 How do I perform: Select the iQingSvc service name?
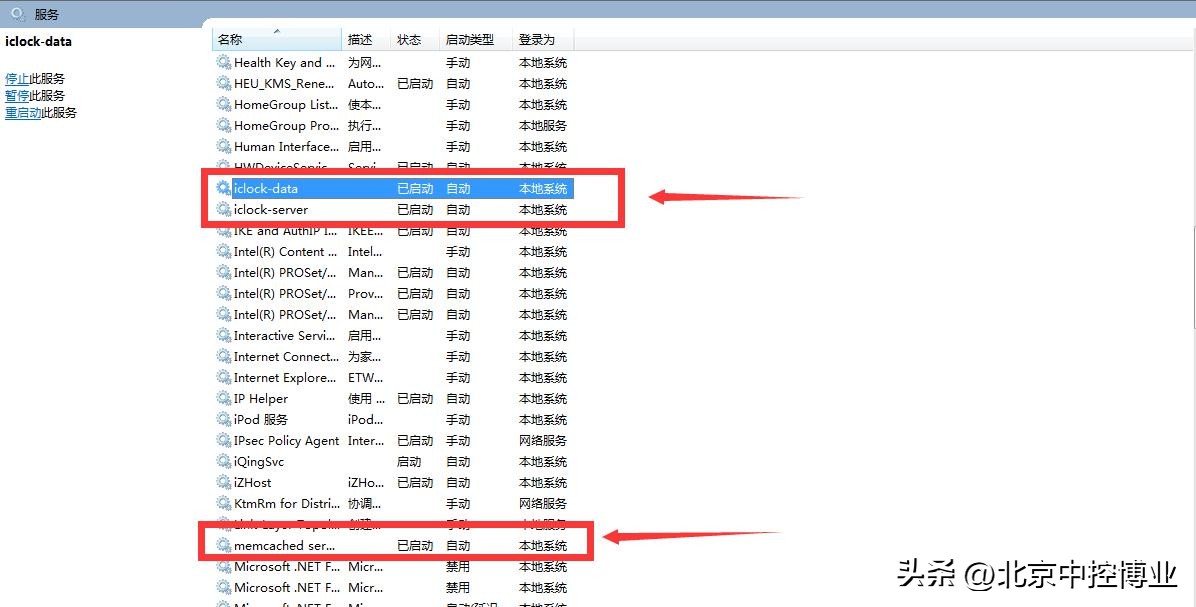point(259,461)
